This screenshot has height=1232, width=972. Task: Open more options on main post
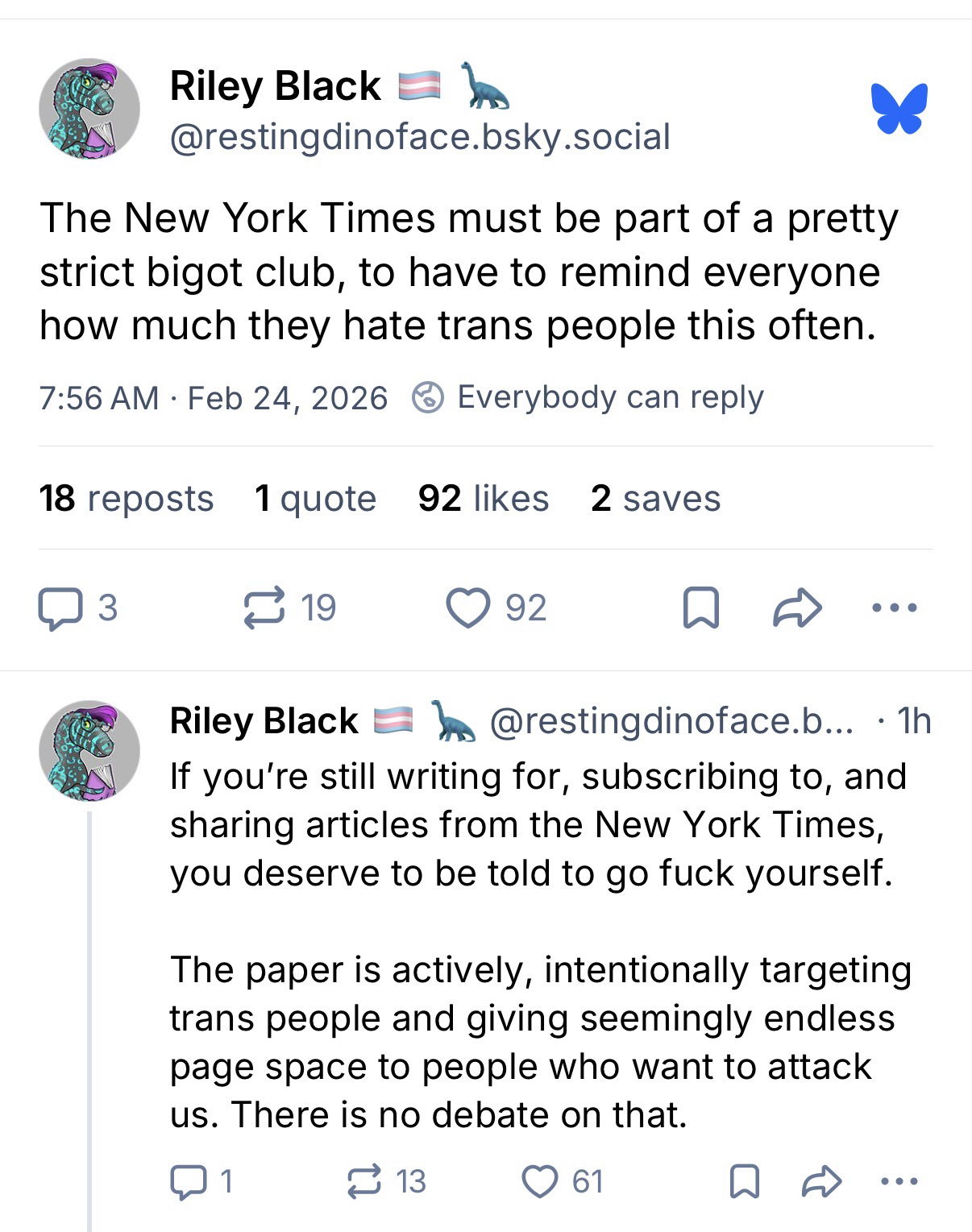tap(895, 608)
